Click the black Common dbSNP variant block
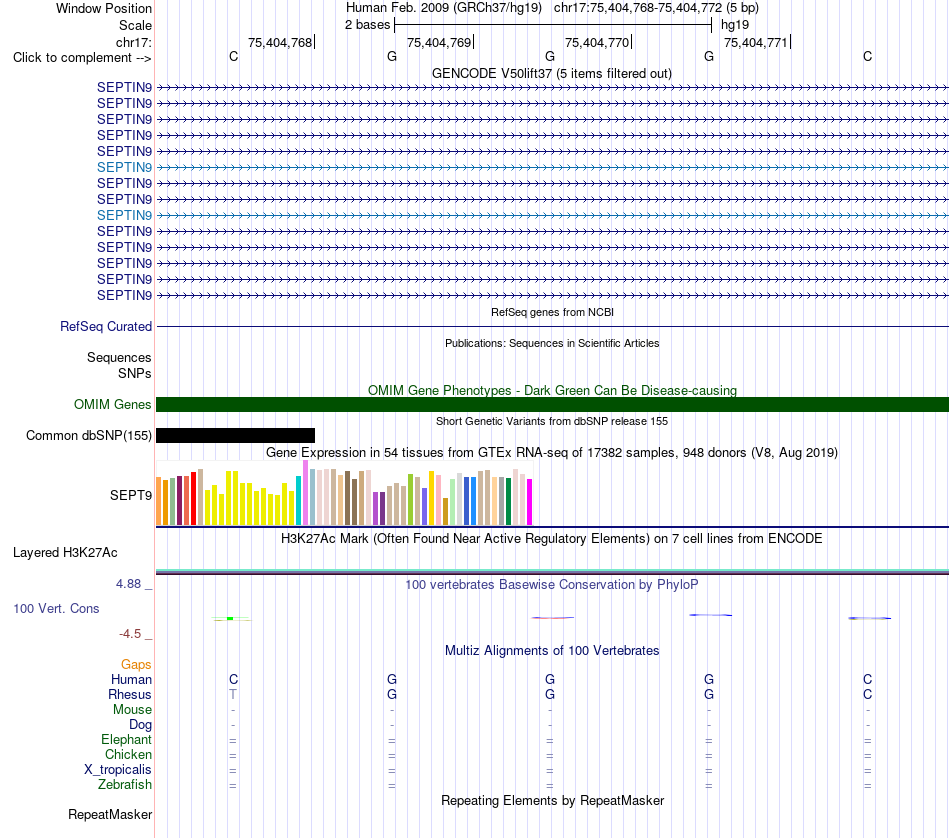This screenshot has height=838, width=950. (235, 436)
